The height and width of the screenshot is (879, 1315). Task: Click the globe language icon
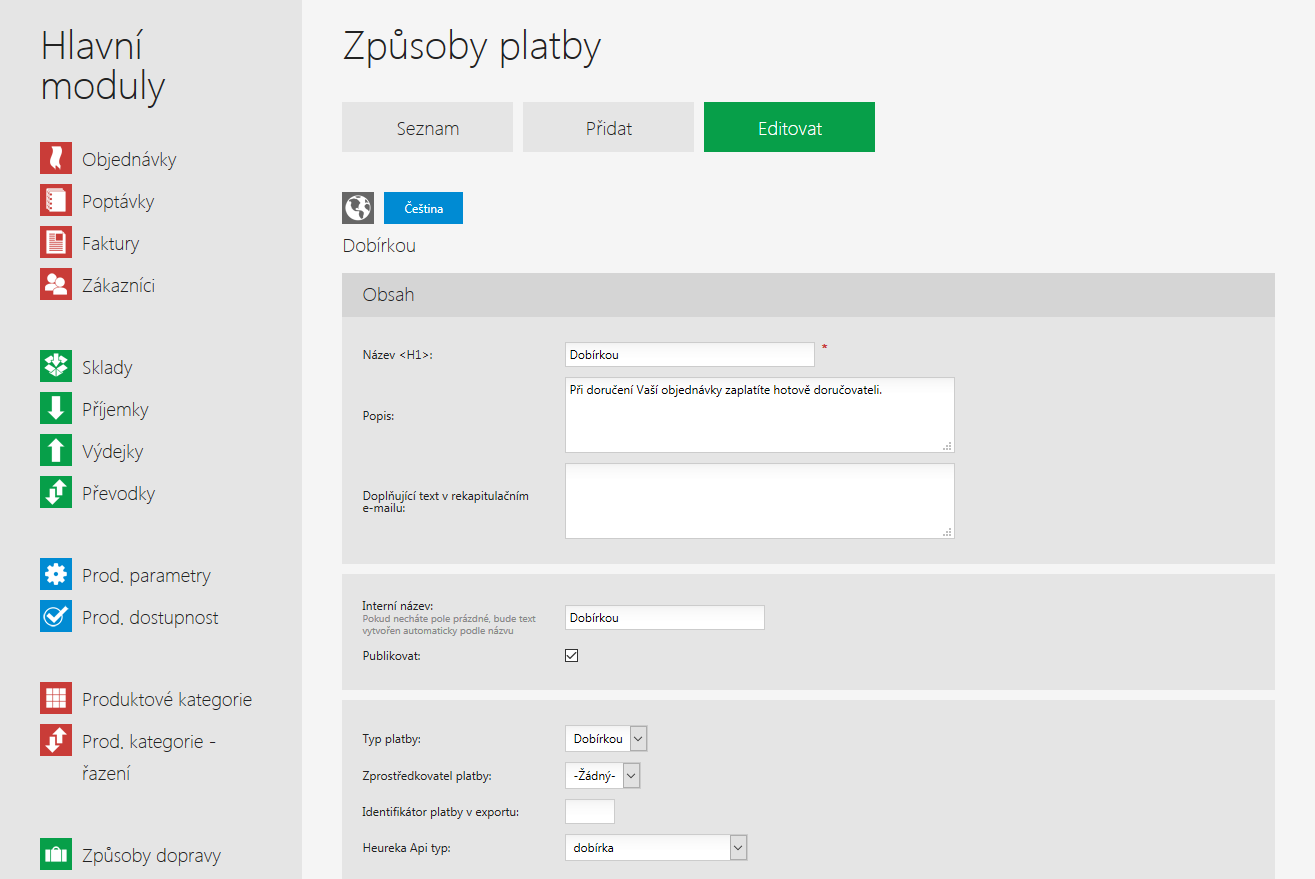point(358,207)
